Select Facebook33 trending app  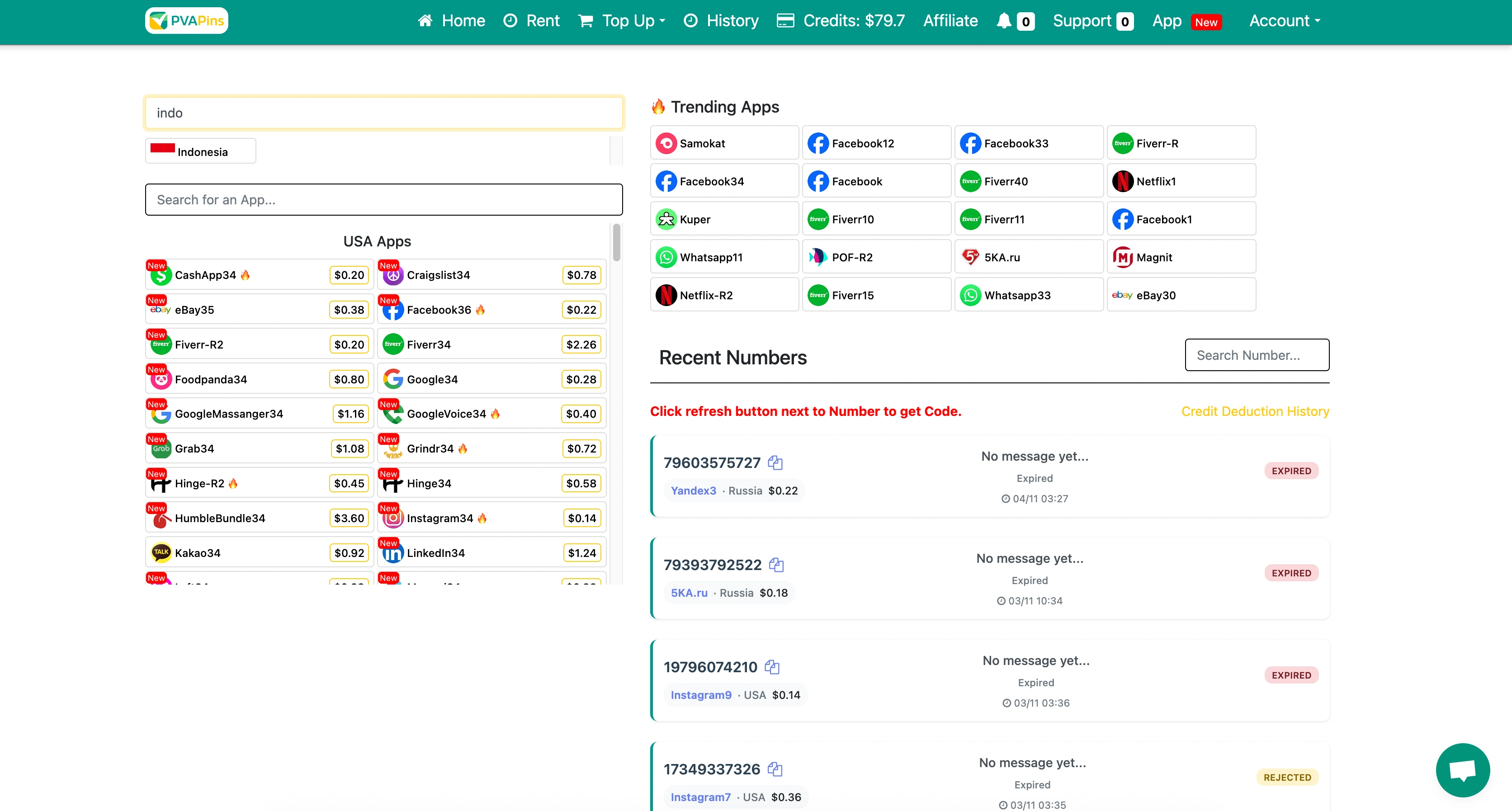pos(1029,142)
